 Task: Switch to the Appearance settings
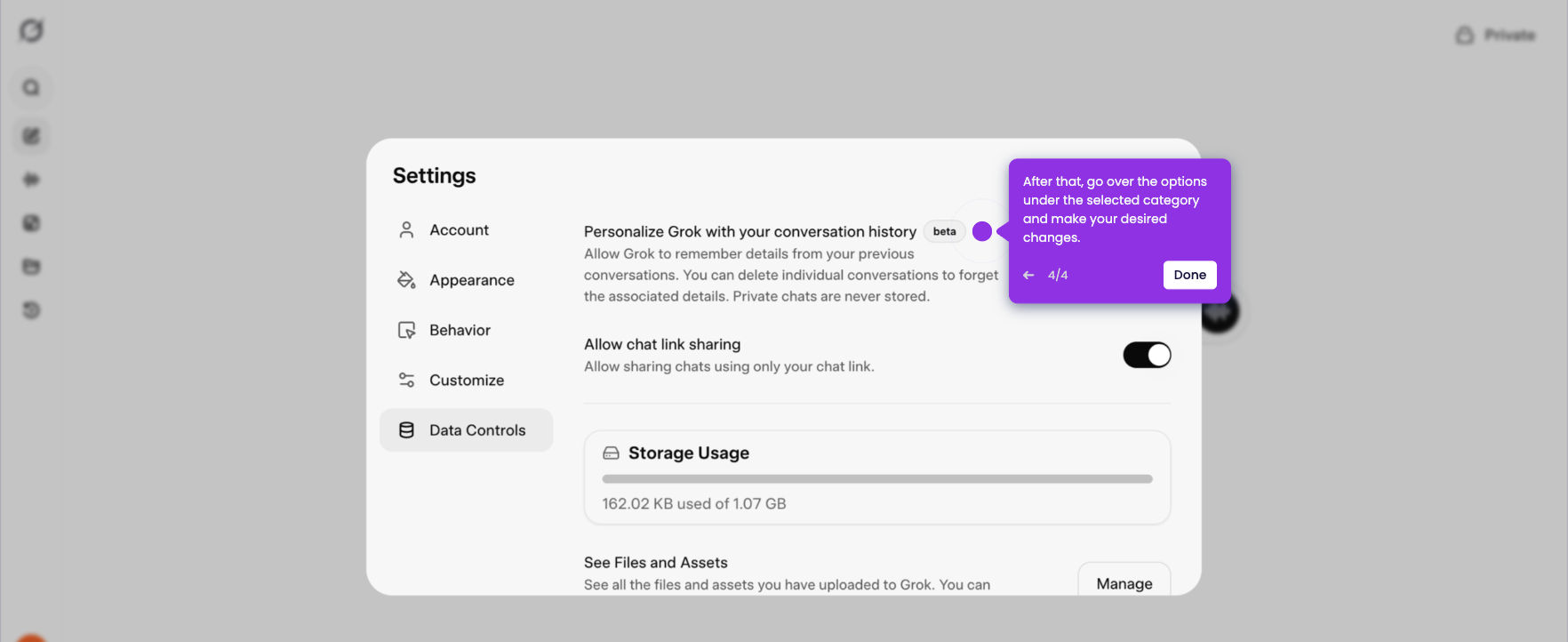(x=466, y=280)
